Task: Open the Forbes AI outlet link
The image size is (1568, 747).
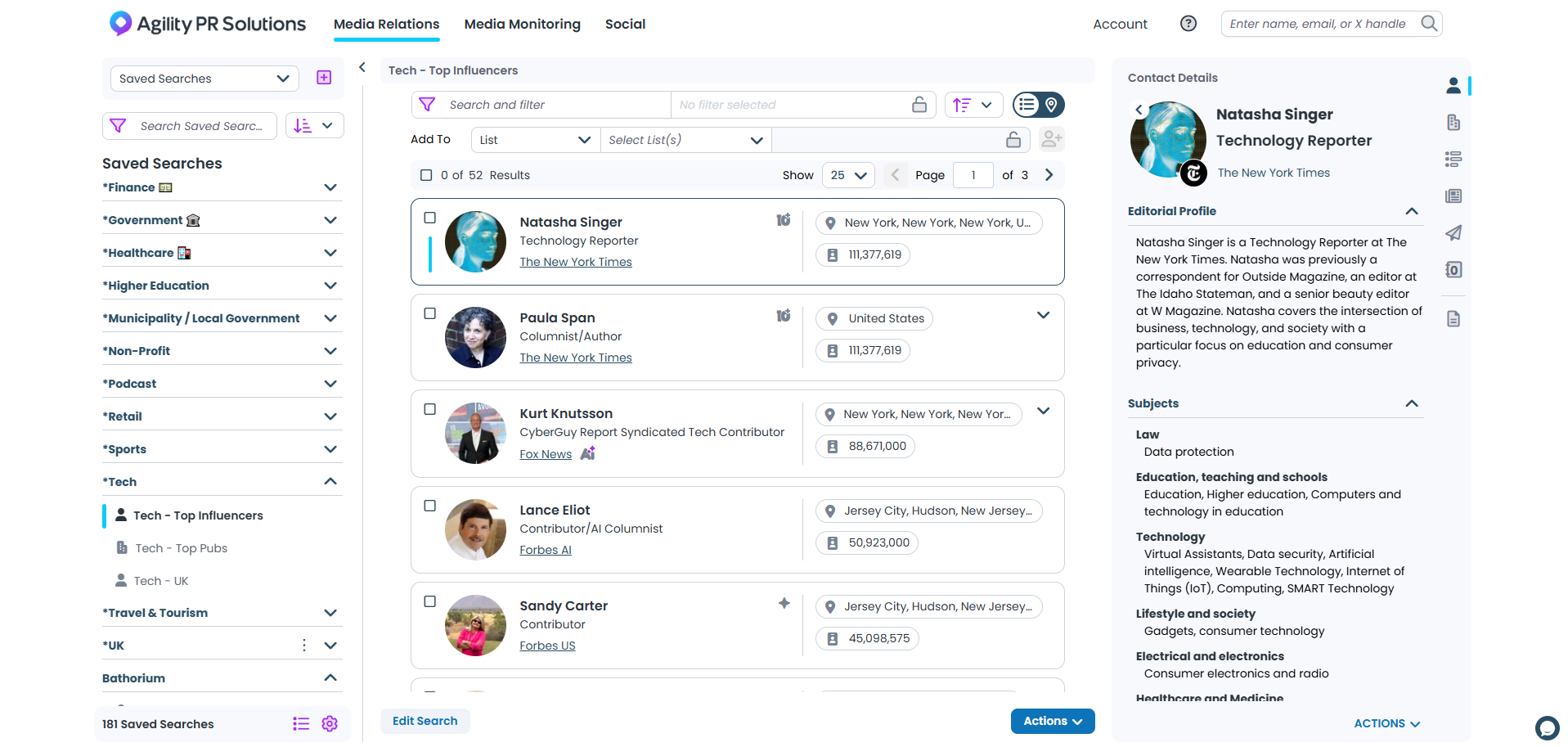Action: click(x=546, y=550)
